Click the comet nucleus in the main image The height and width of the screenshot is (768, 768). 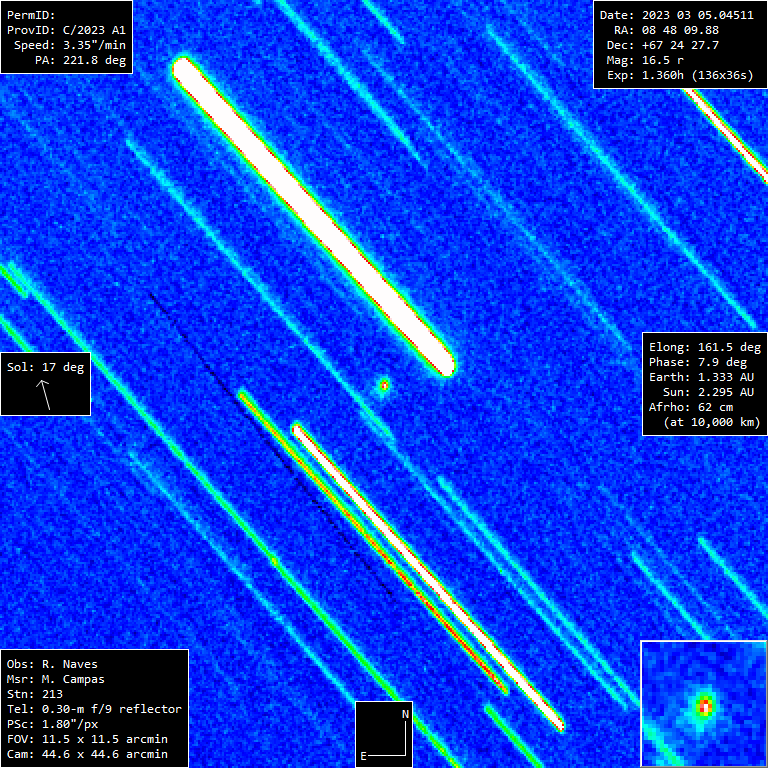pyautogui.click(x=384, y=386)
